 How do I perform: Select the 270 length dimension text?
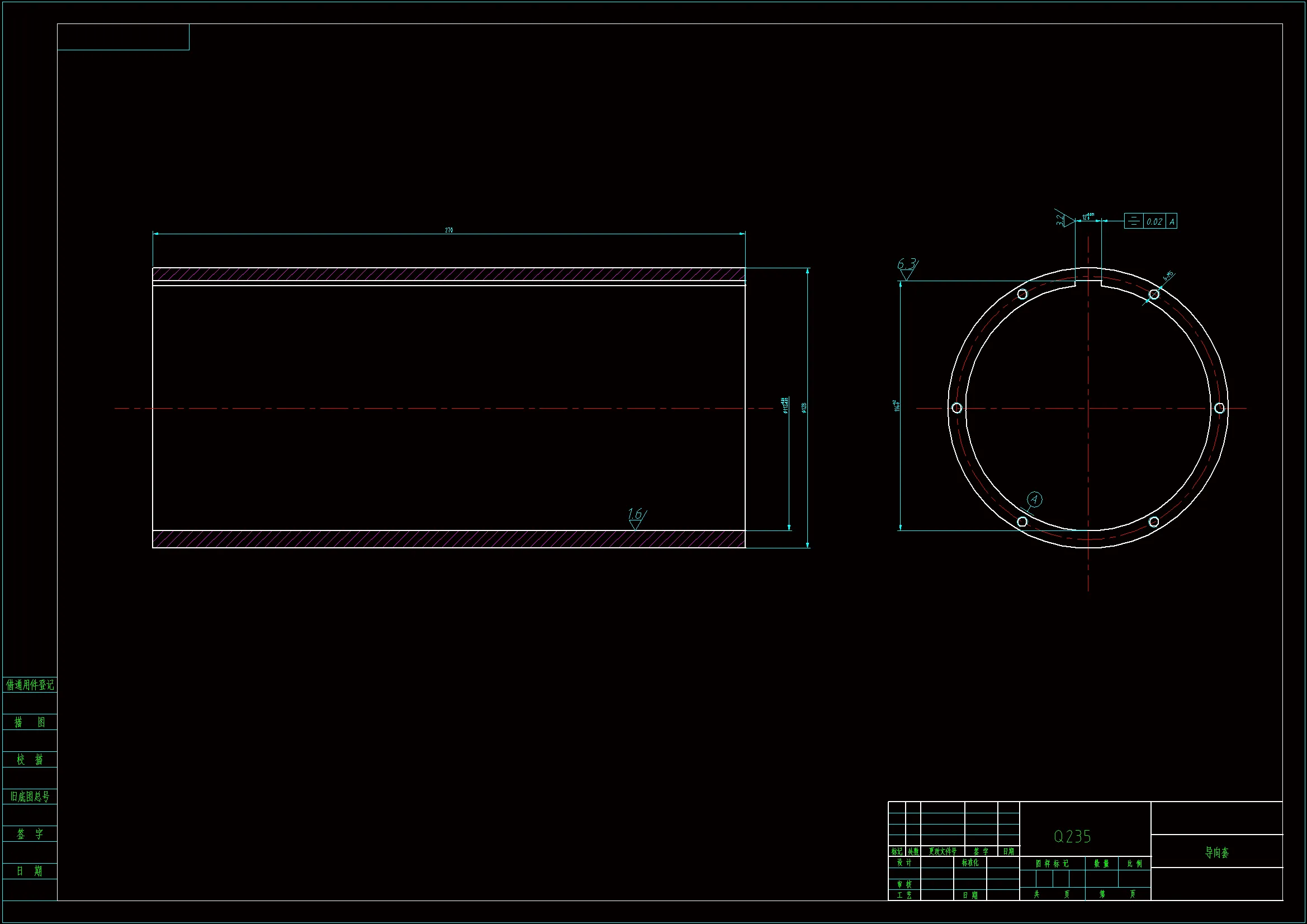click(x=448, y=230)
